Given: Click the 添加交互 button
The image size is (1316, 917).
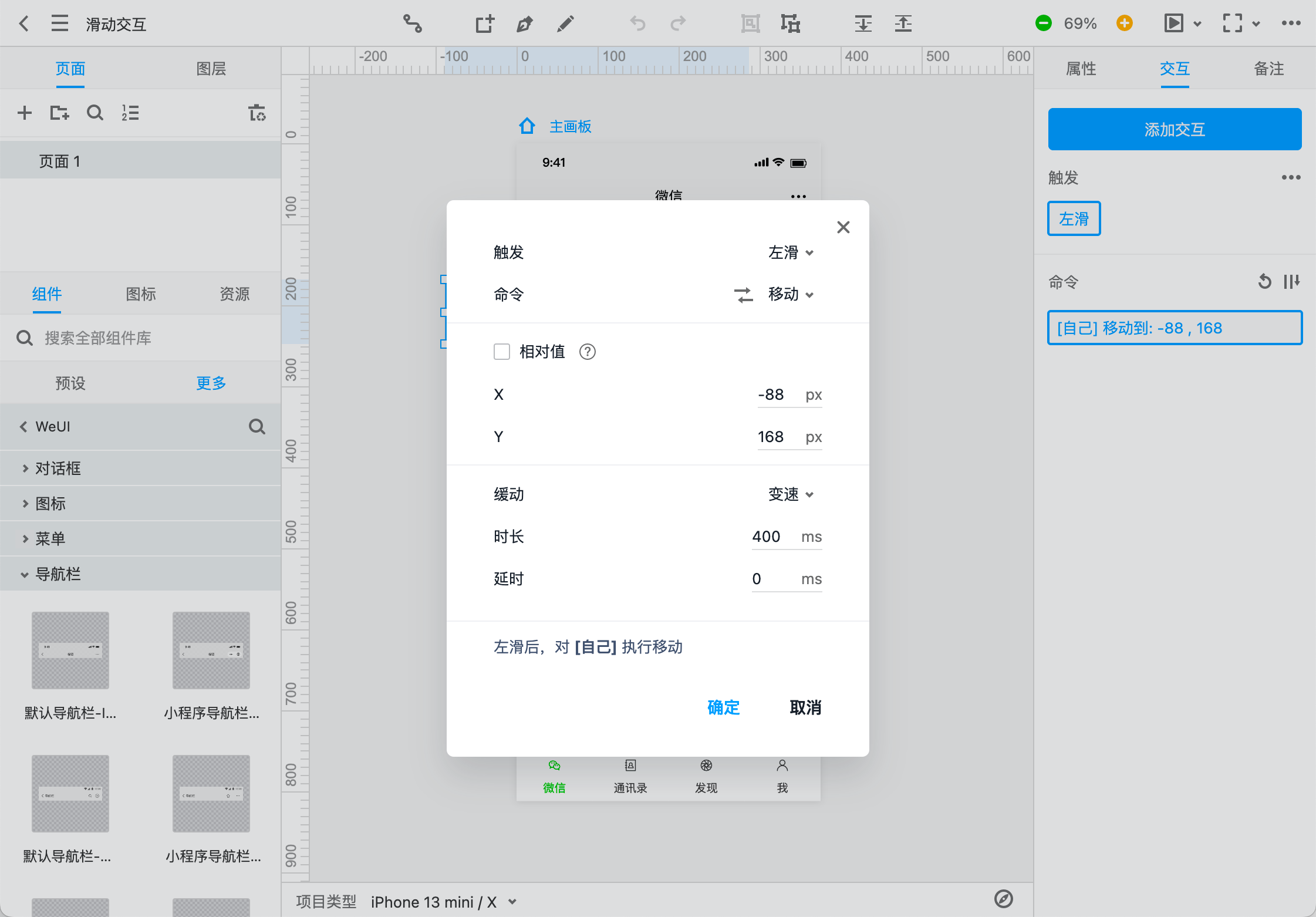Looking at the screenshot, I should (1175, 129).
